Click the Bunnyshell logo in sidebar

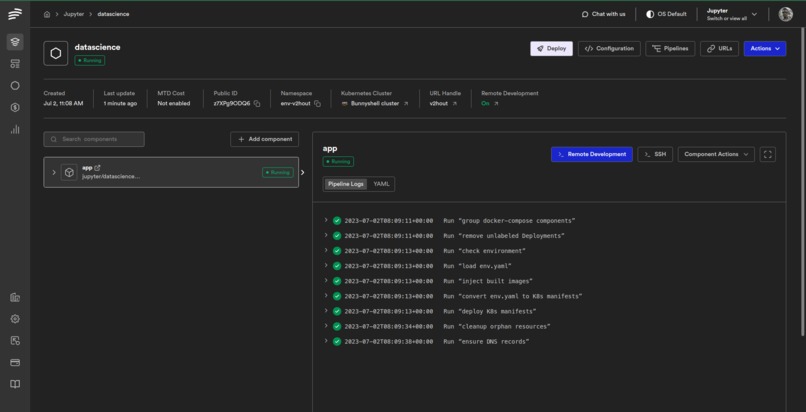pos(15,14)
